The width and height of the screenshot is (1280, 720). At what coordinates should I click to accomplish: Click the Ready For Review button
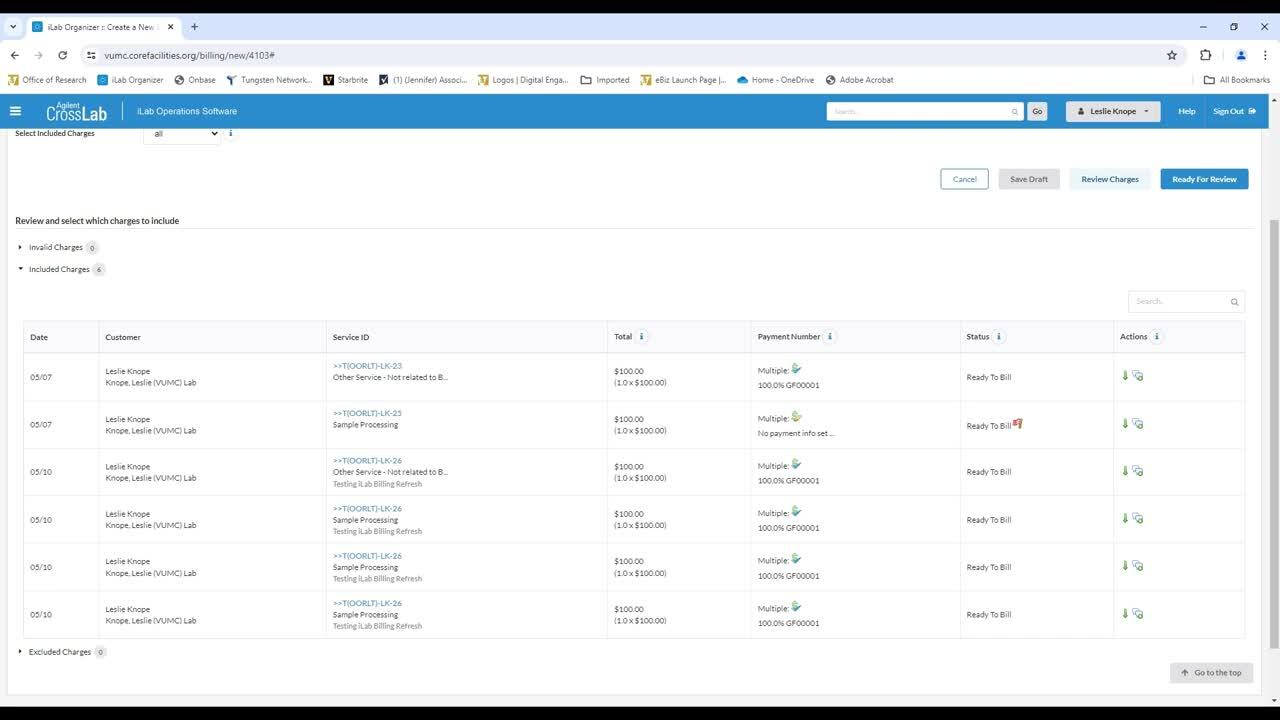point(1204,179)
